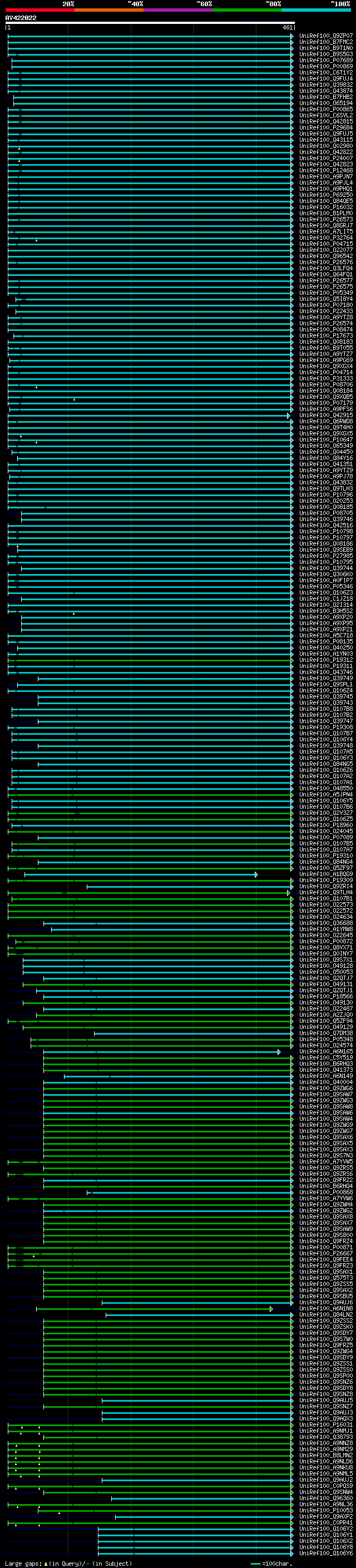Open hit UniRef100_B7FMC2
This screenshot has height=1568, width=356.
tap(325, 42)
